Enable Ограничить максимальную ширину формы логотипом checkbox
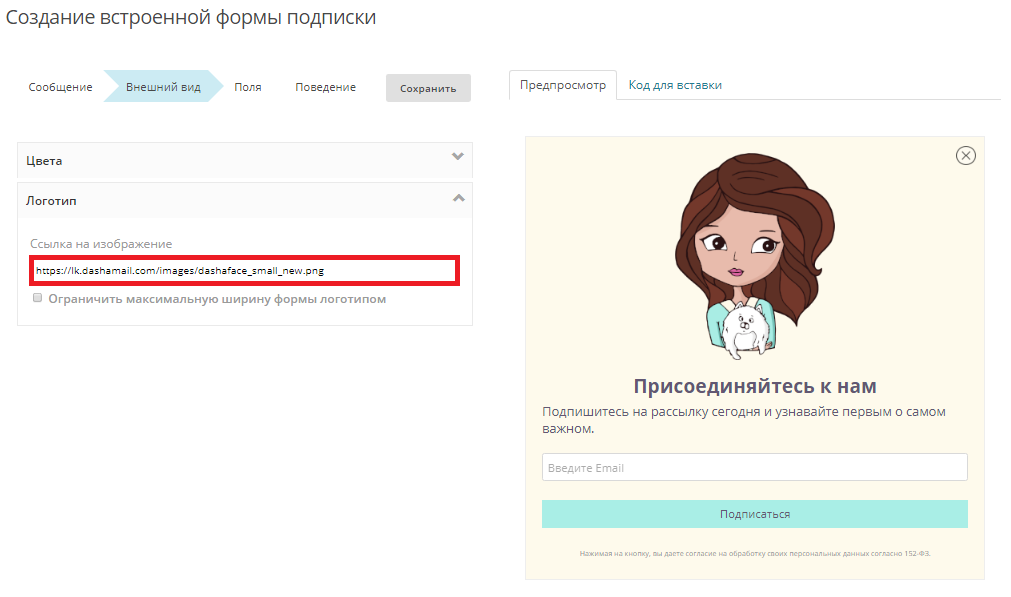The height and width of the screenshot is (597, 1011). [x=38, y=298]
